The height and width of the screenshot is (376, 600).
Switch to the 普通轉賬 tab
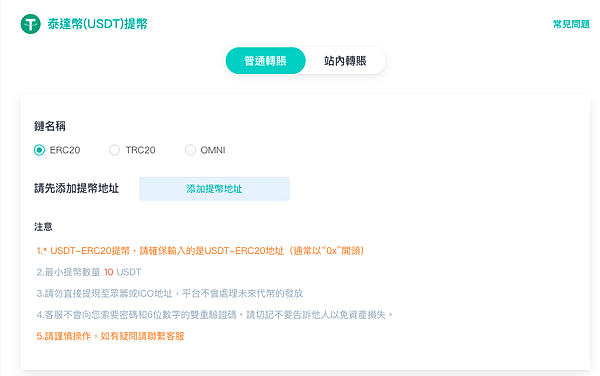pos(266,60)
